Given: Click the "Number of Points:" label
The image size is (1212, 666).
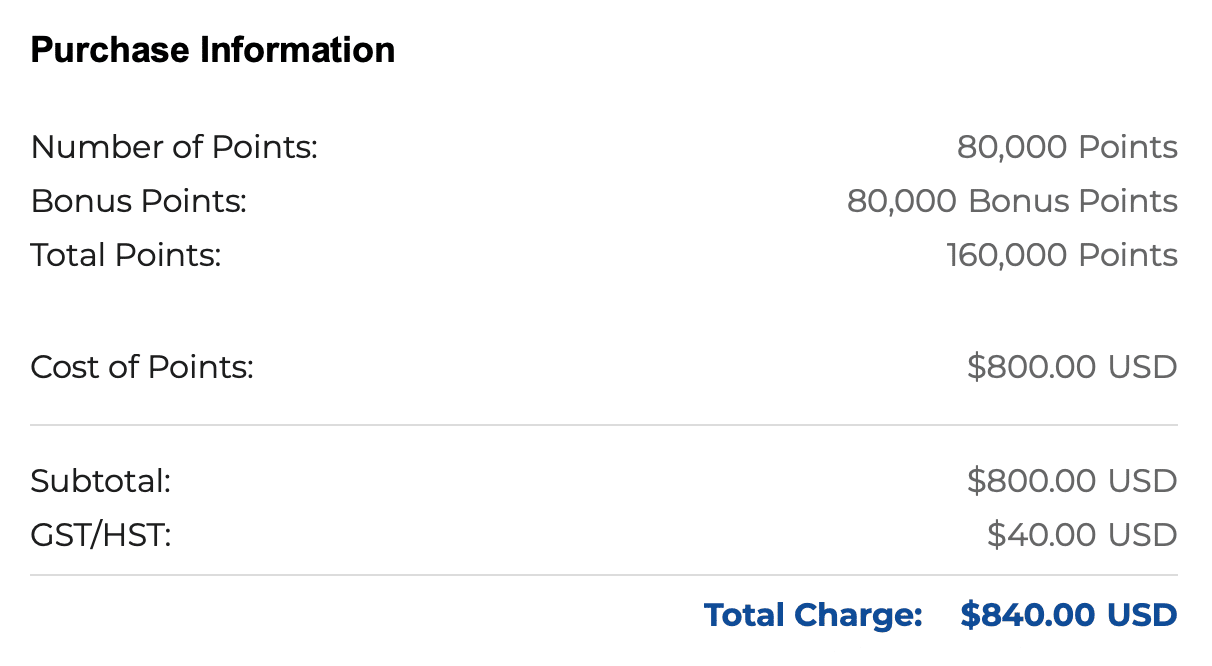Looking at the screenshot, I should [174, 148].
